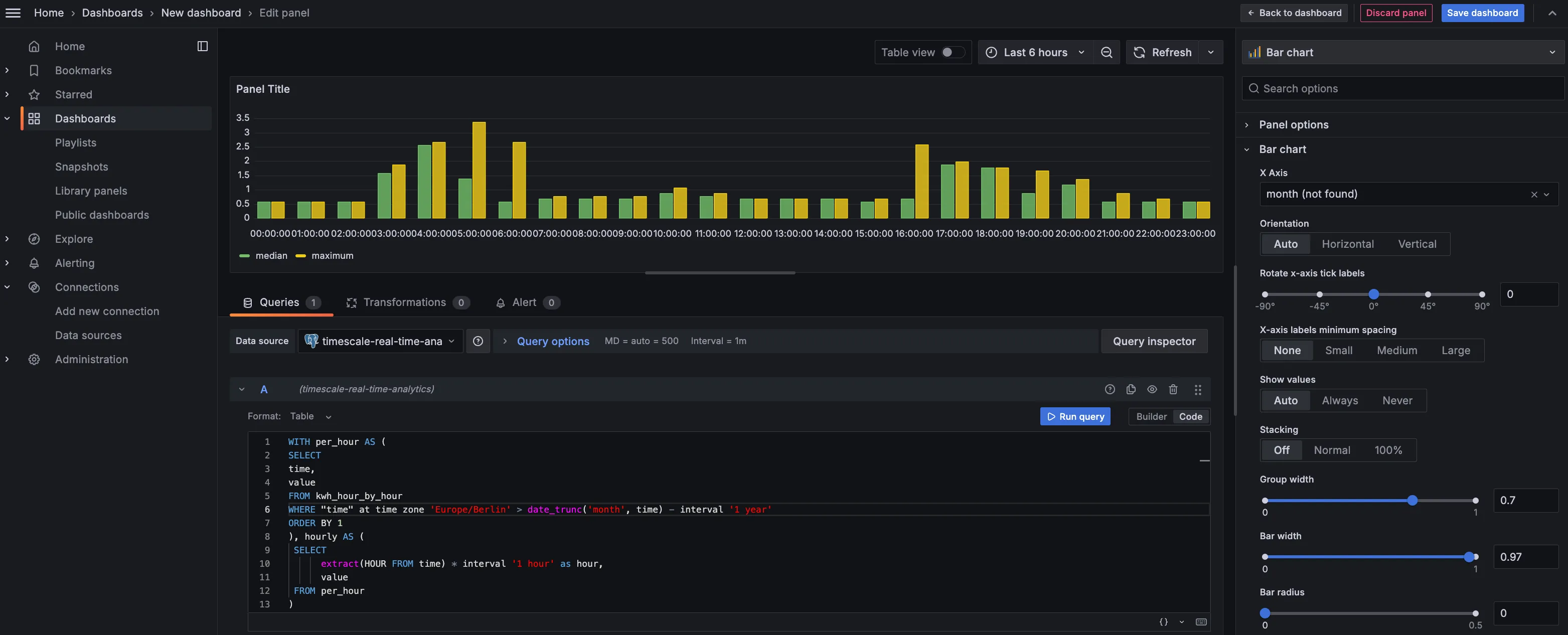The height and width of the screenshot is (635, 1568).
Task: Click the drag handle of query A
Action: click(x=1197, y=390)
